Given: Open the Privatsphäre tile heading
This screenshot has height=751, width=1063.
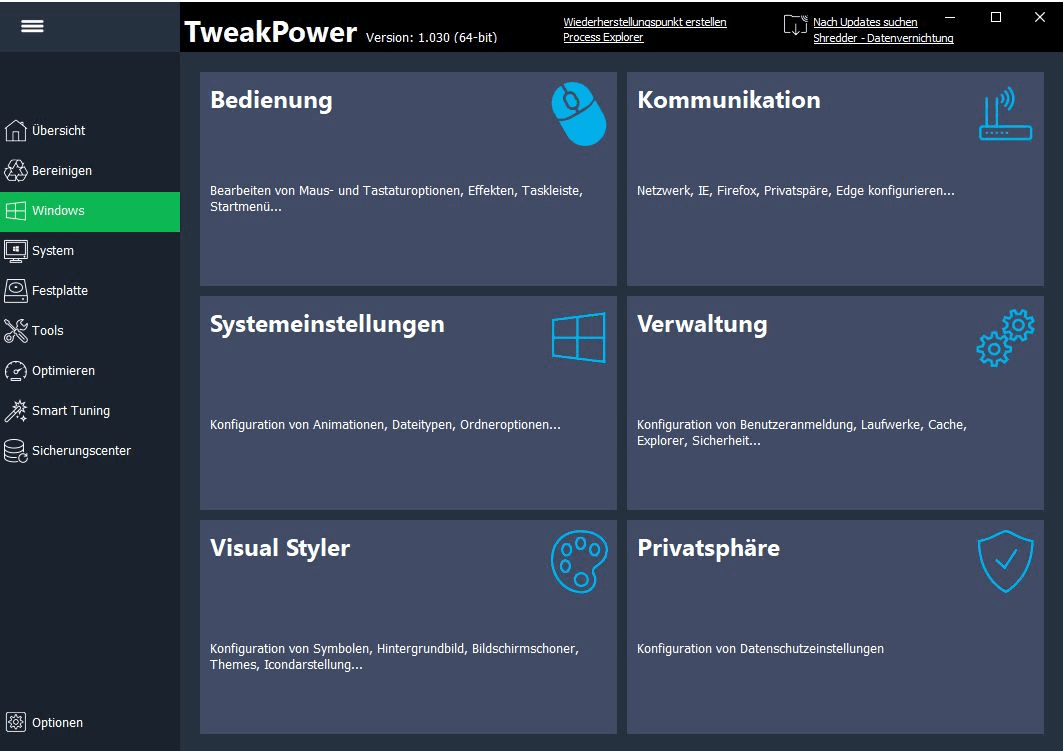Looking at the screenshot, I should [x=708, y=548].
